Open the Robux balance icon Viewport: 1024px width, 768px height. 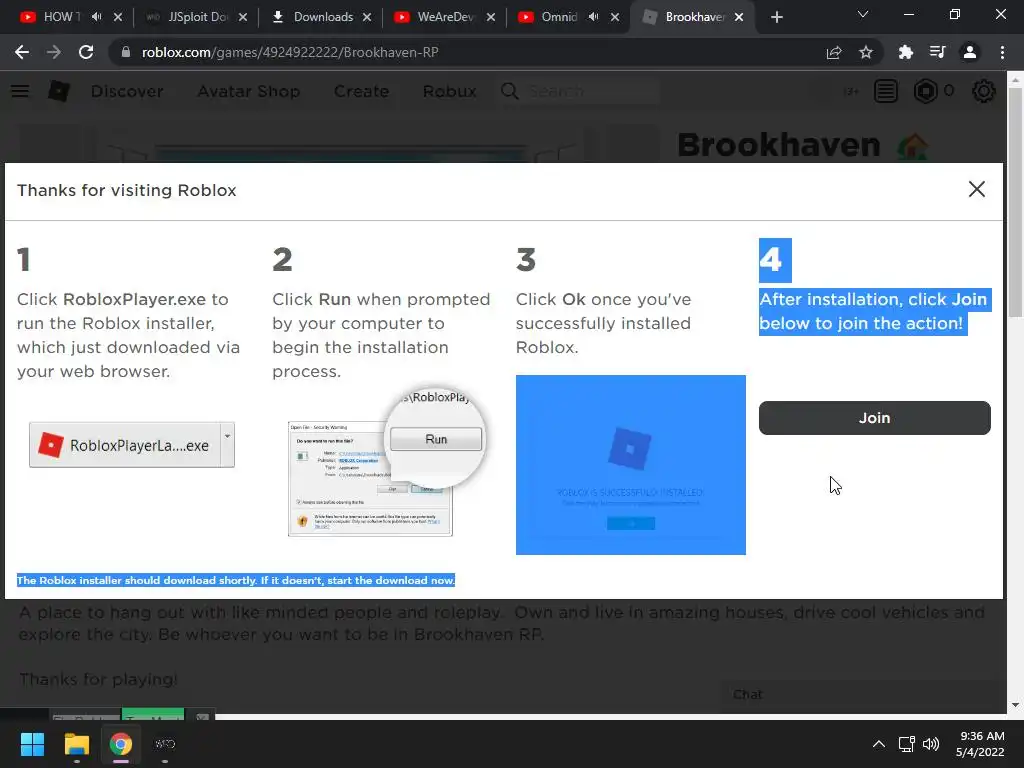point(925,91)
